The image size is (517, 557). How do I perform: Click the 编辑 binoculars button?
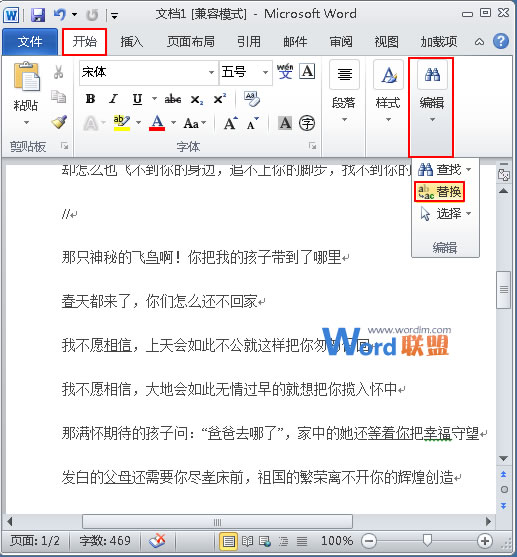pos(432,92)
